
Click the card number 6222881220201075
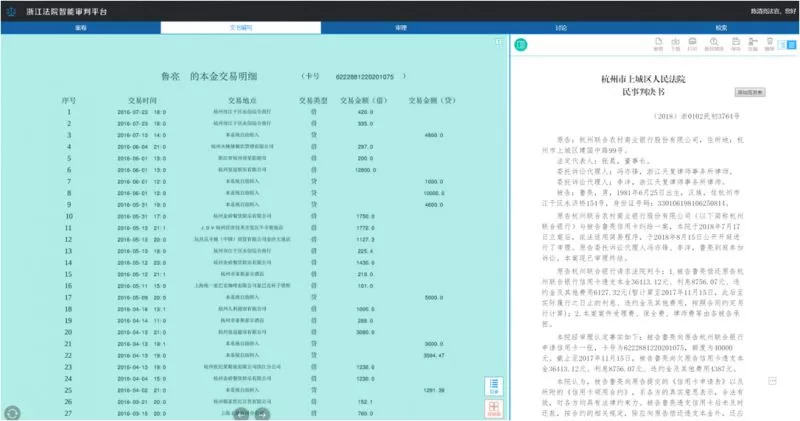pos(365,77)
